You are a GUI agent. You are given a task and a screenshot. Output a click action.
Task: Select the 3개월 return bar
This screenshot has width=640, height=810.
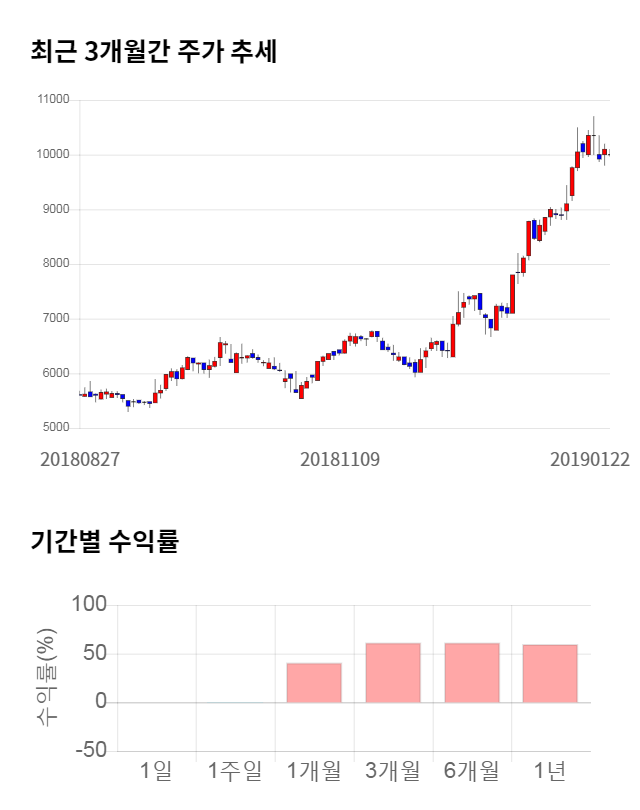(393, 672)
